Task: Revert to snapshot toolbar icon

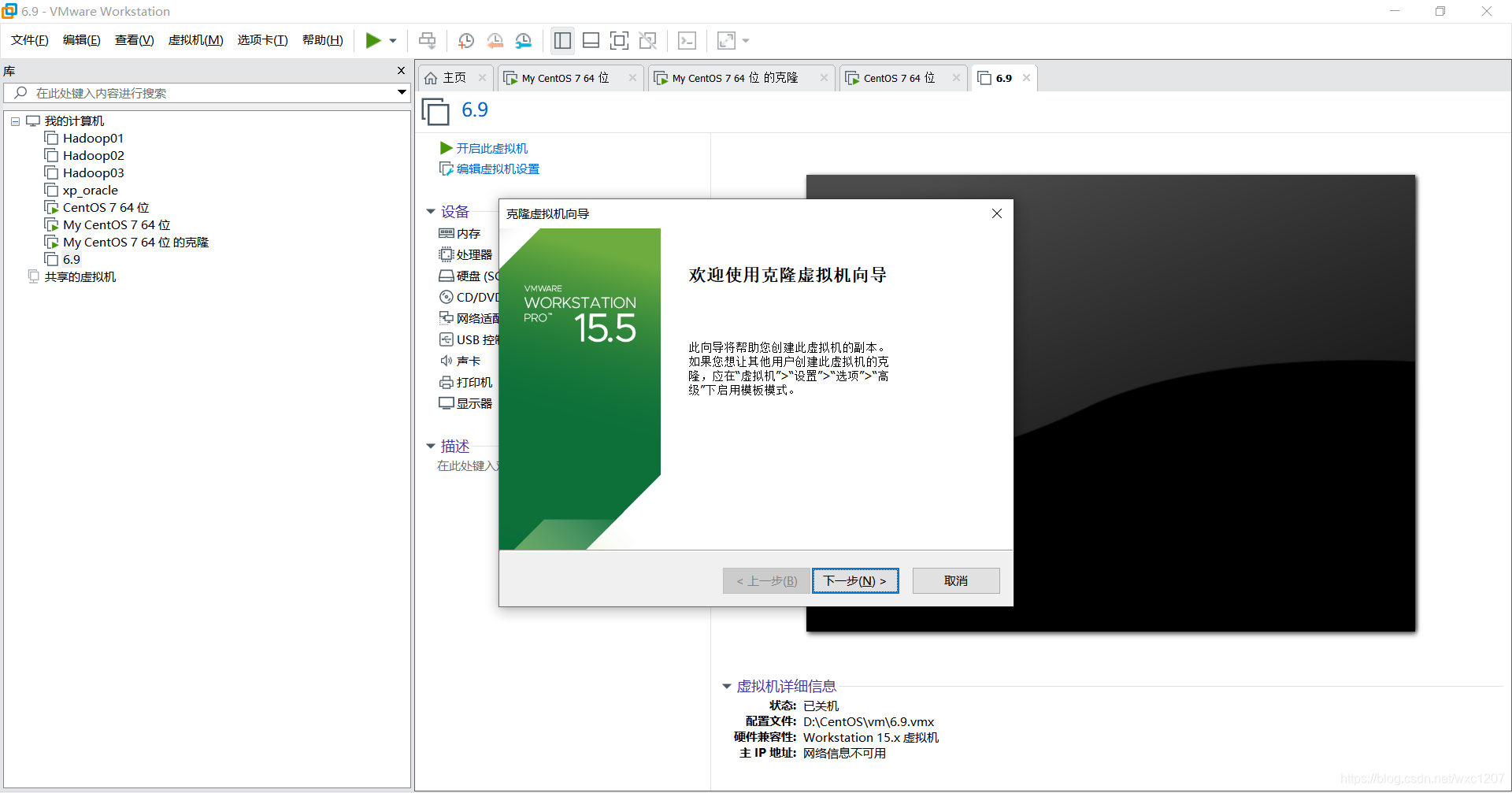Action: pos(495,40)
